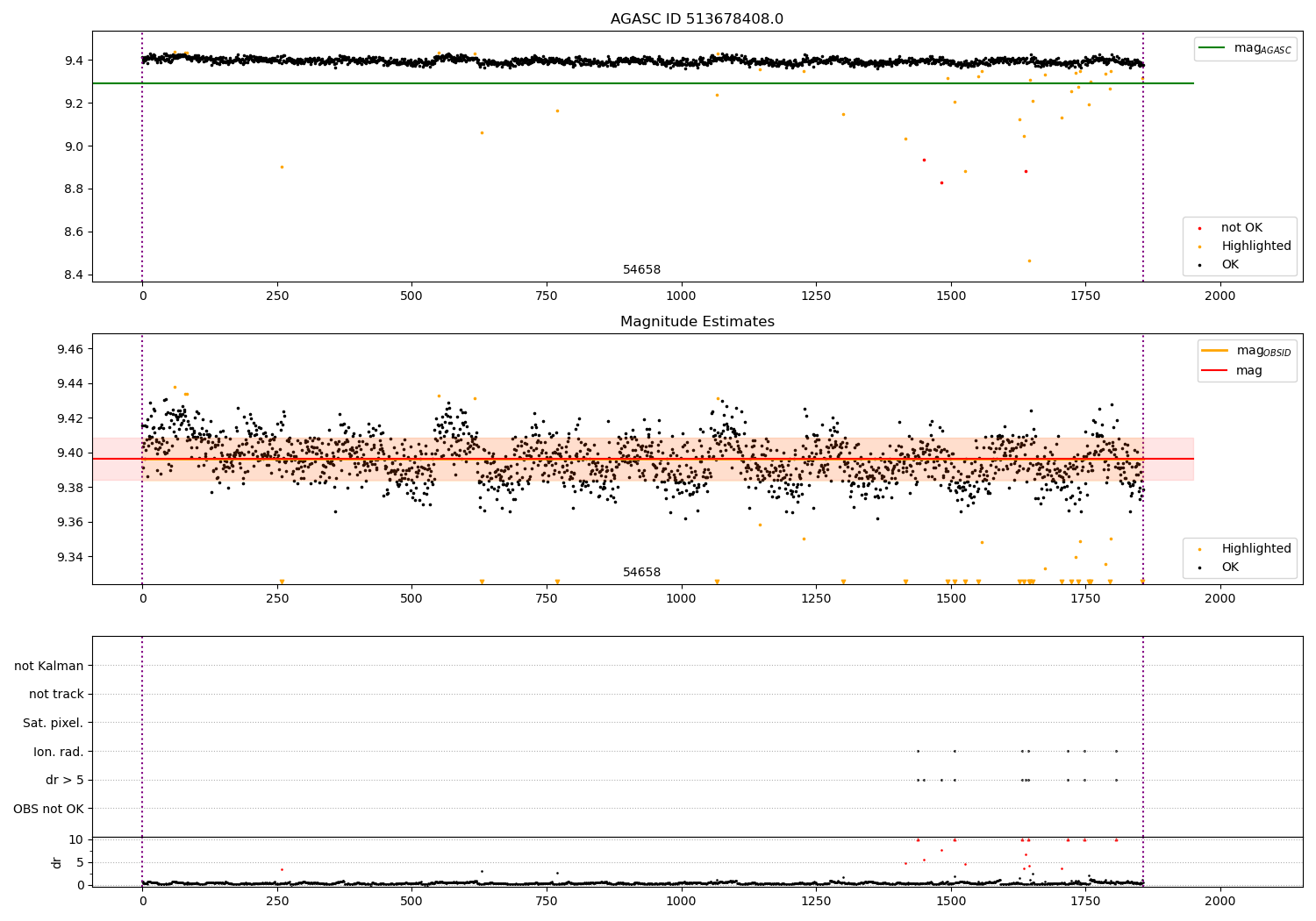Select the mag OBSID legend entry
This screenshot has width=1316, height=921.
pos(1247,351)
